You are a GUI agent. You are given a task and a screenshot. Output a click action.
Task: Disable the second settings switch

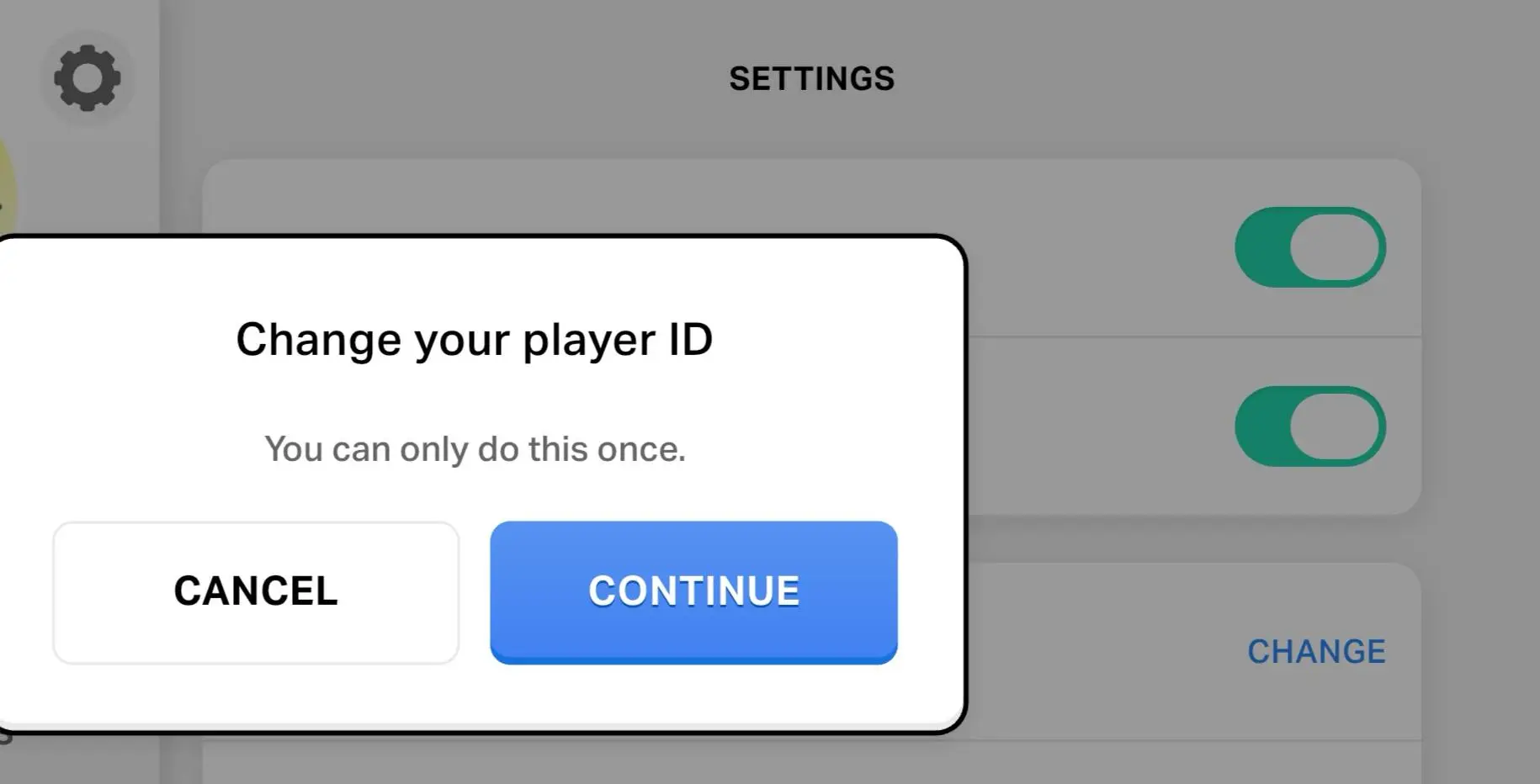pos(1309,426)
